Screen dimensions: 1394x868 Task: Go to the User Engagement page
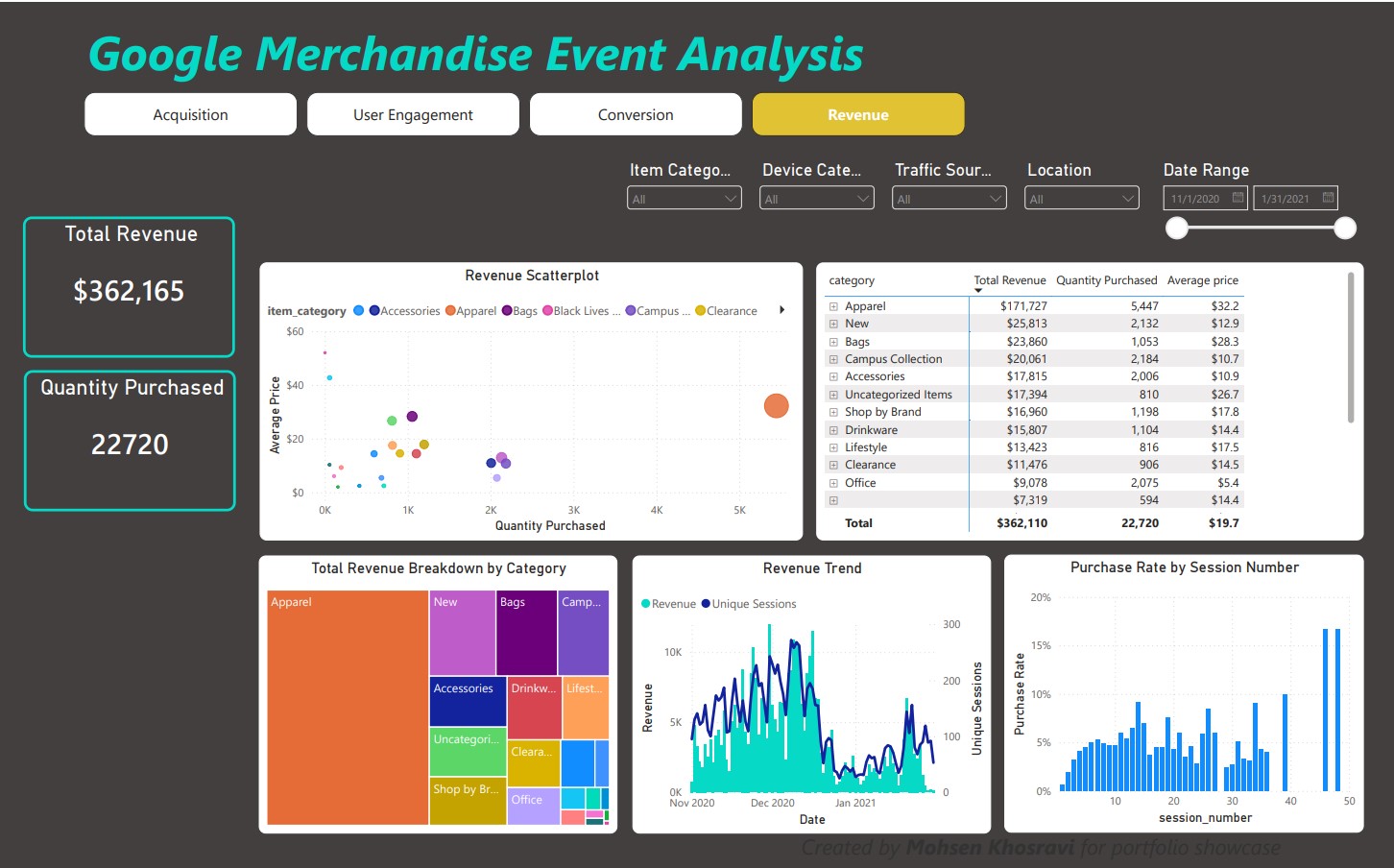[413, 114]
